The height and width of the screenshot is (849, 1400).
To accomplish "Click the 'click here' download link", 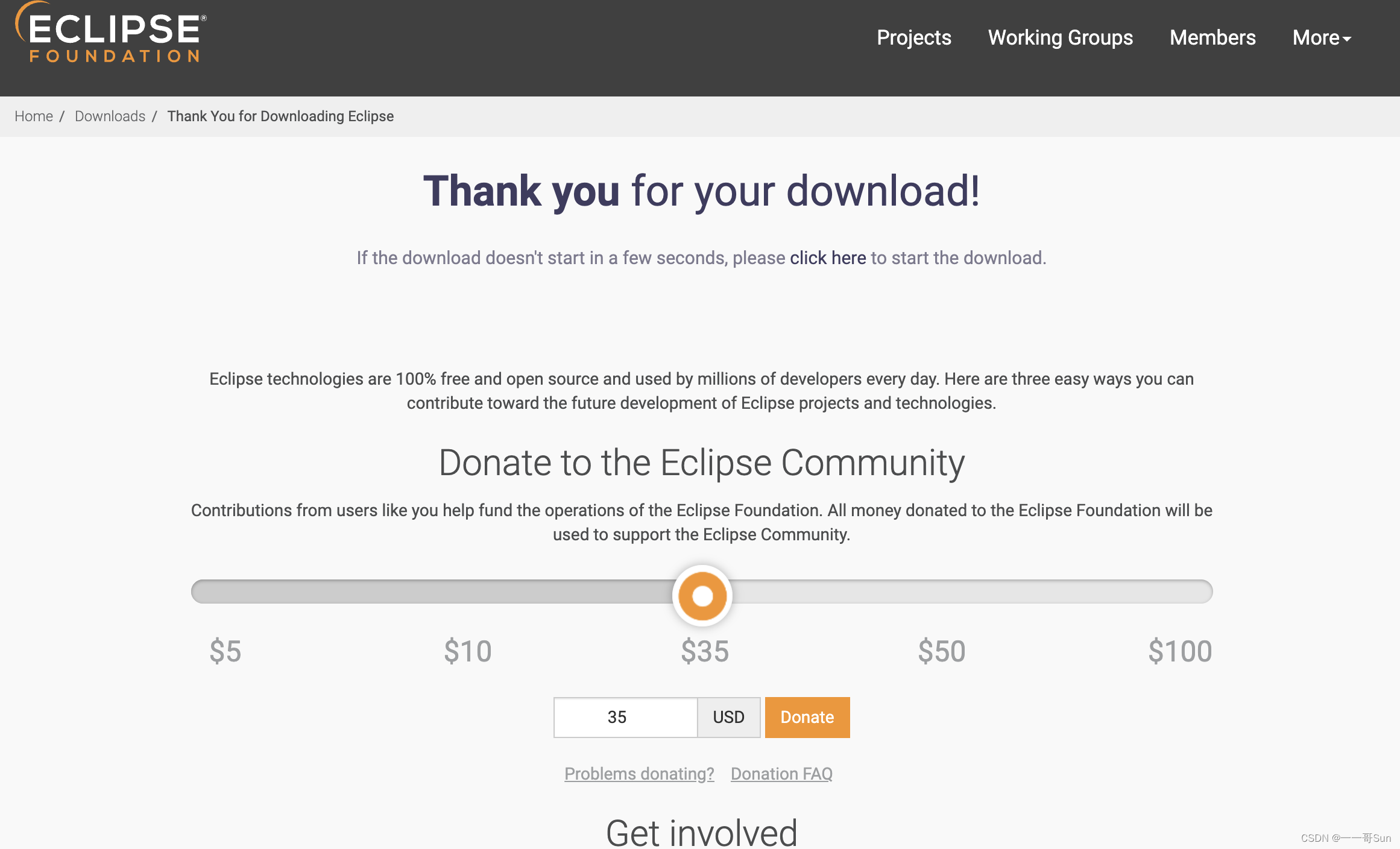I will tap(828, 257).
